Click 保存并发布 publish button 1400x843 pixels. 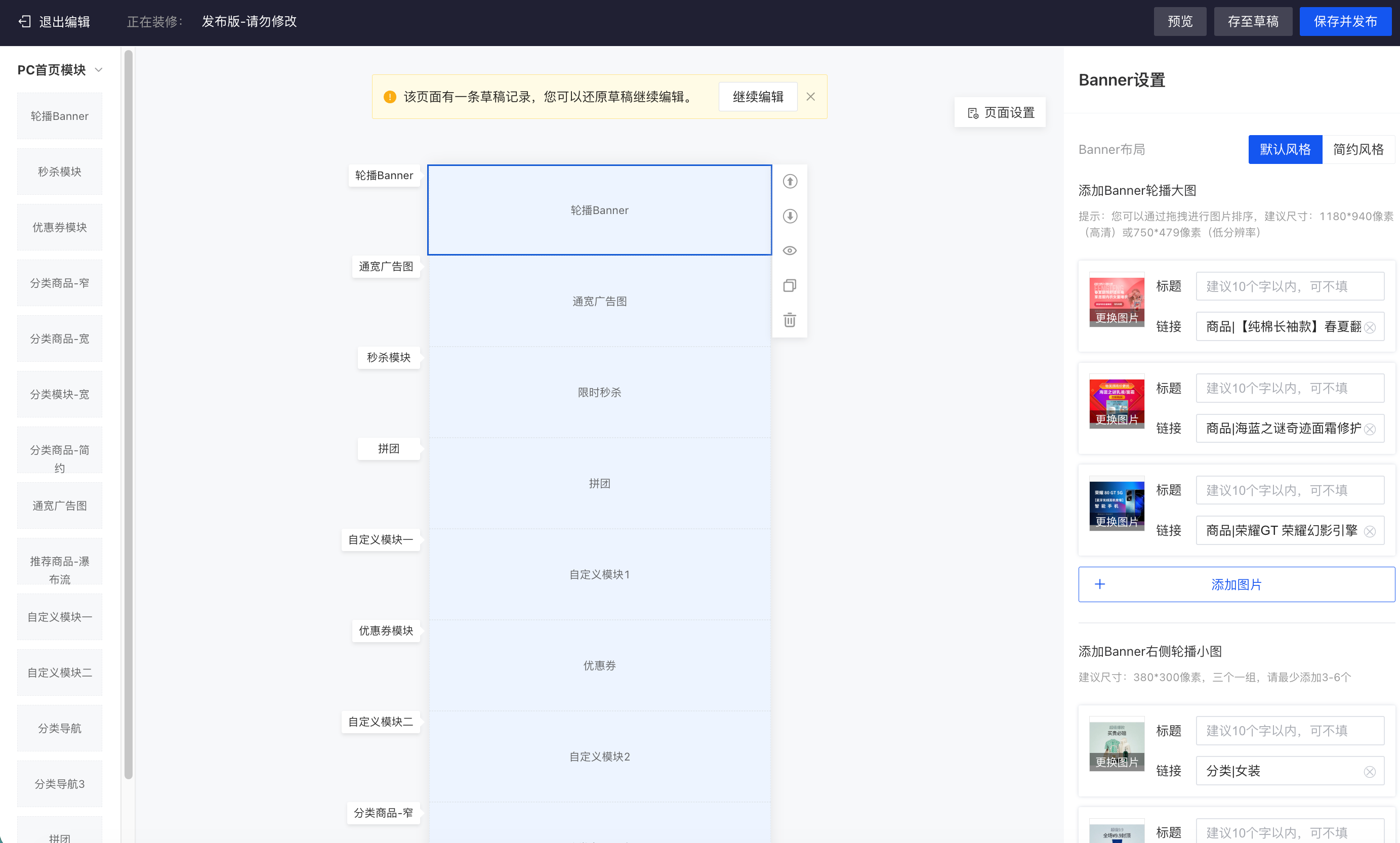(1345, 22)
